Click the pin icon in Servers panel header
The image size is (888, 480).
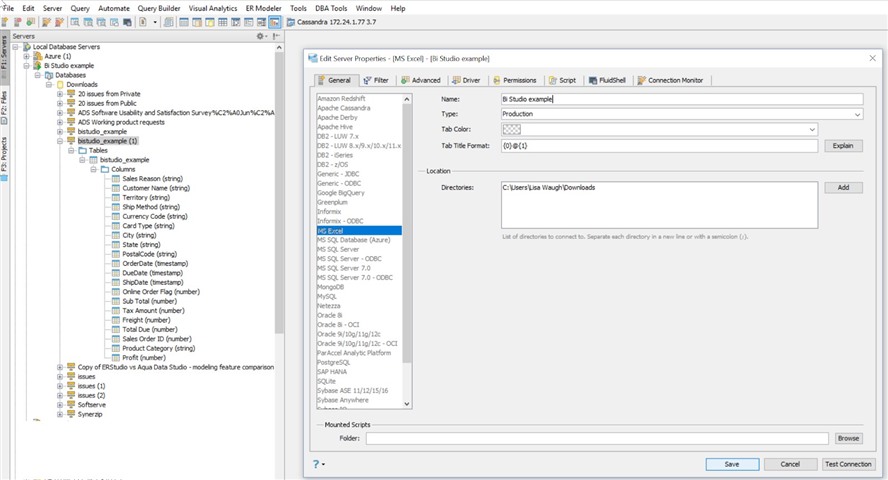click(276, 36)
